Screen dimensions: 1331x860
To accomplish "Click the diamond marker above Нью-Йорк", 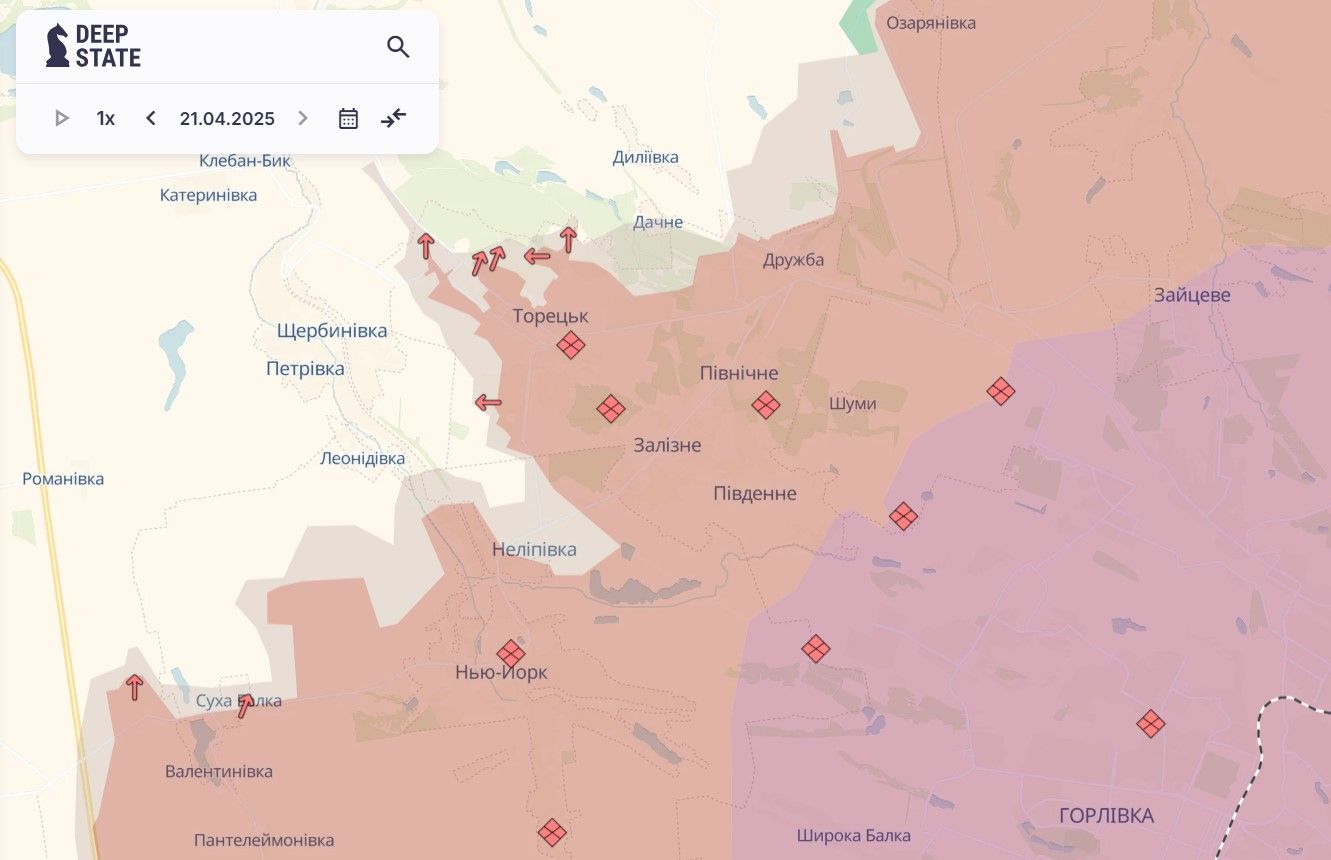I will point(511,654).
